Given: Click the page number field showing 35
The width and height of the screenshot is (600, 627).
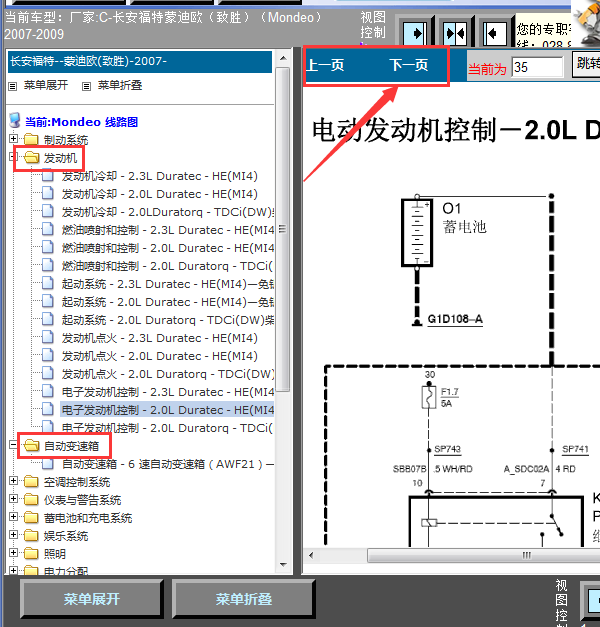Looking at the screenshot, I should [x=537, y=67].
